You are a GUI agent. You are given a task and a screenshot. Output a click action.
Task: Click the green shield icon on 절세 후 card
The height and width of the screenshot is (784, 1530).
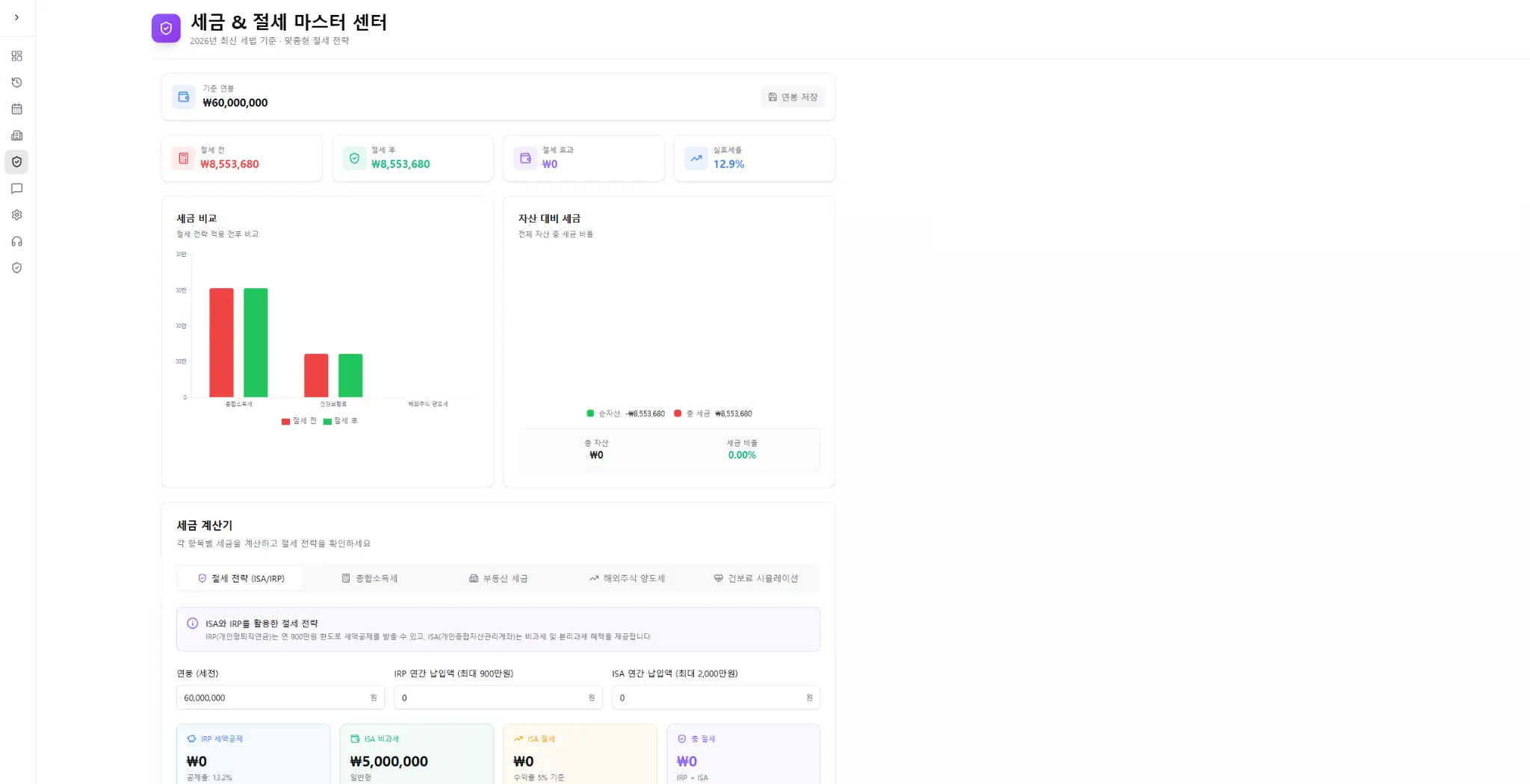point(354,158)
